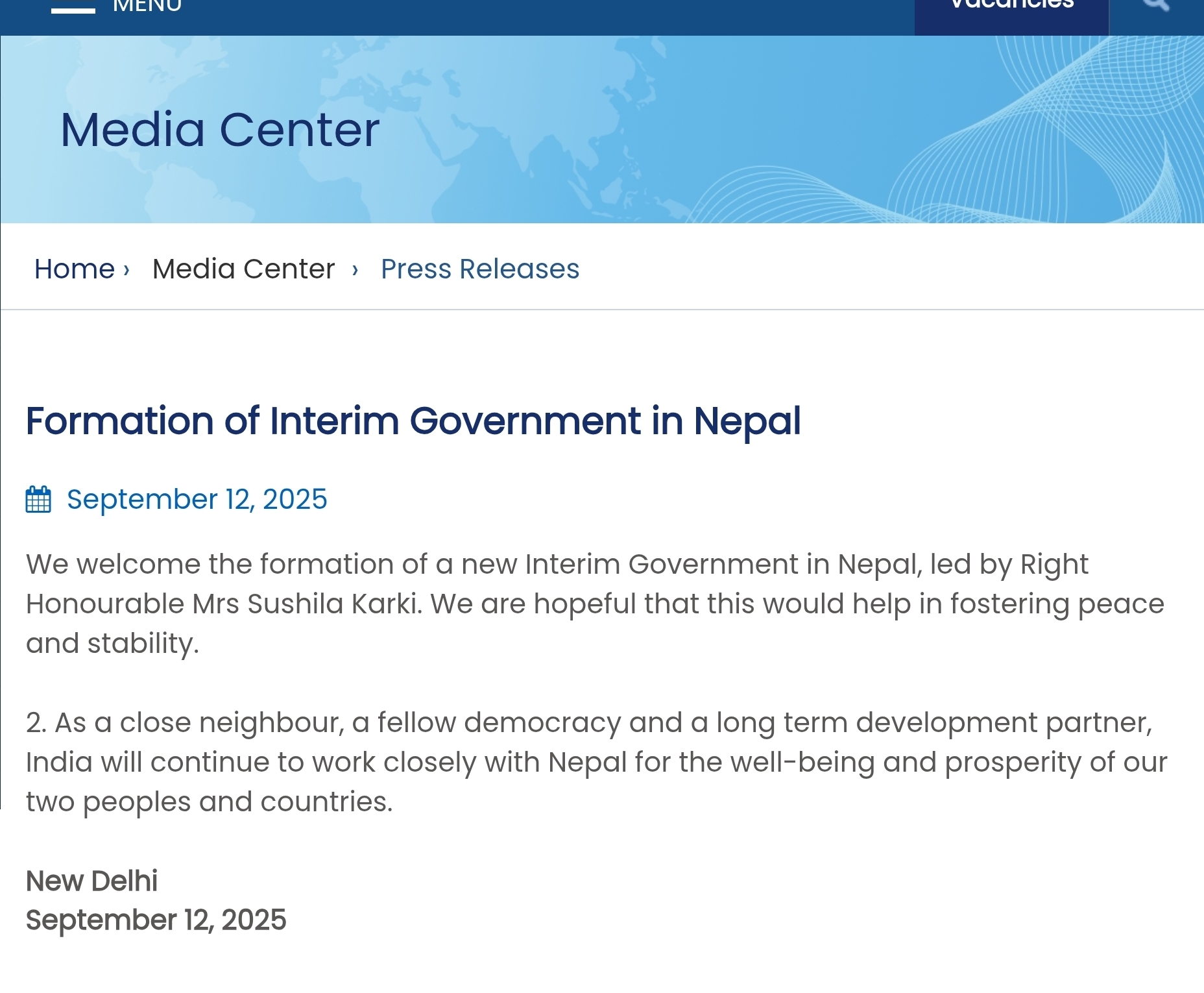Click the bold September 12, 2025 footer date
Screen dimensions: 1204x993
pos(156,920)
